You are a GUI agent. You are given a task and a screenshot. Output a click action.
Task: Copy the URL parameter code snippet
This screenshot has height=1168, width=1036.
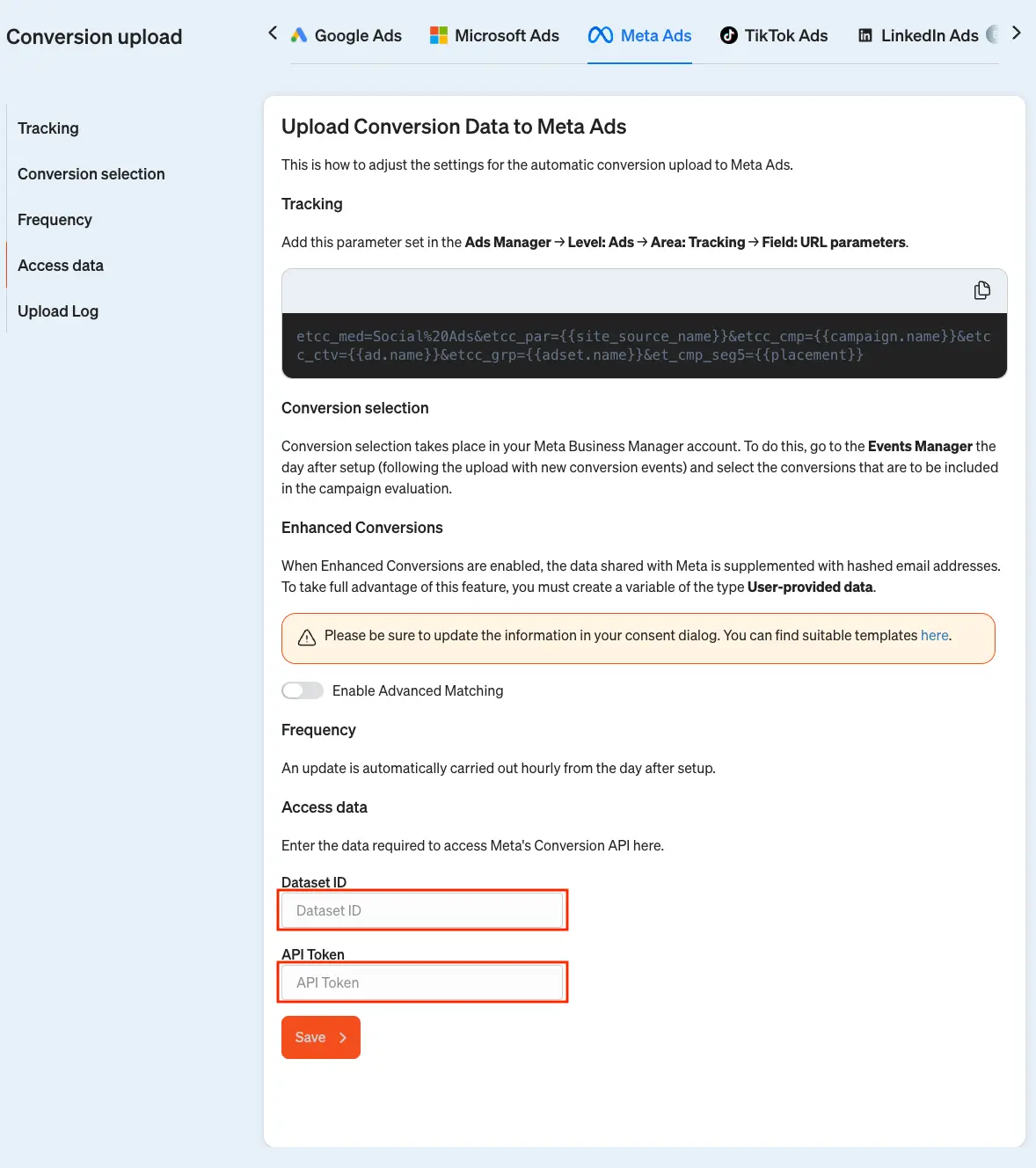(982, 290)
